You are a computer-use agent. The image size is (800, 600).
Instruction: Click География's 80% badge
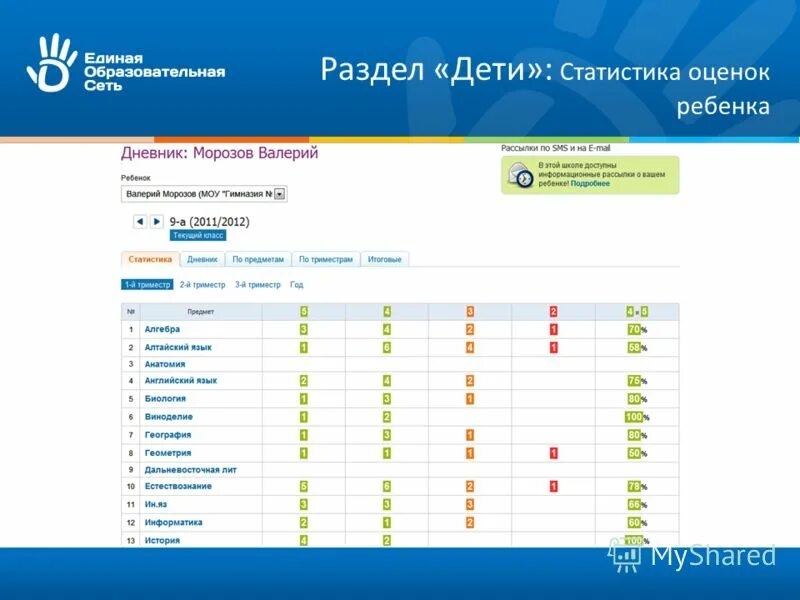coord(634,435)
